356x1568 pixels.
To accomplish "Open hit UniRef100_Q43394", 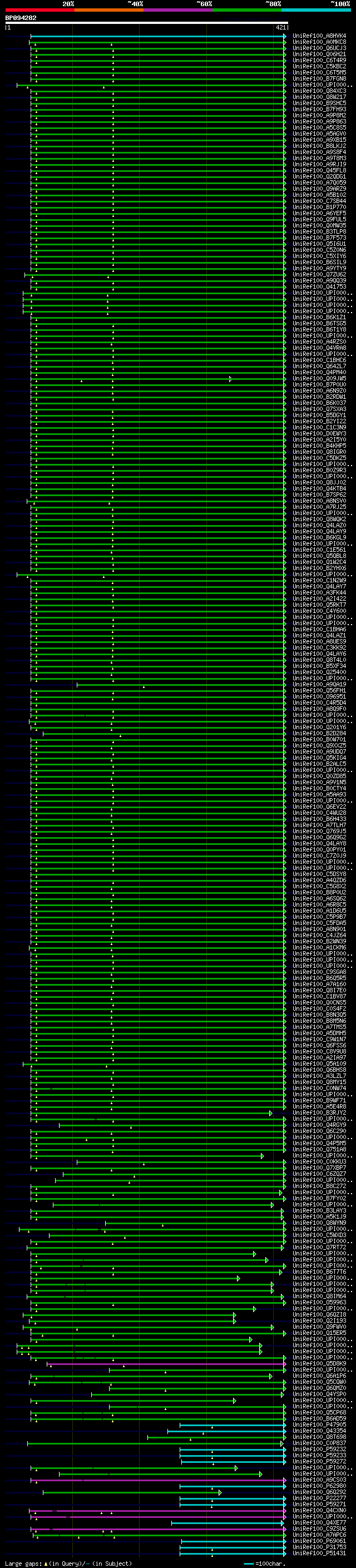I will pos(319,1431).
